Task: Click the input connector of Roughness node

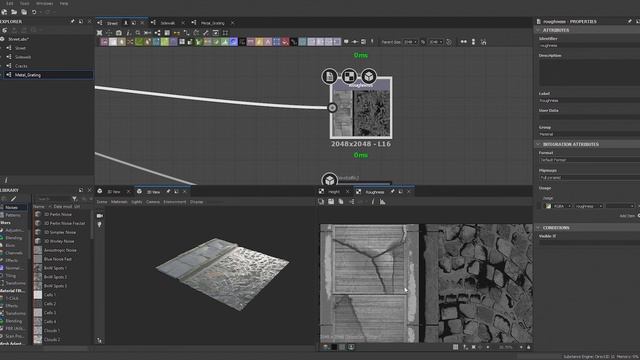Action: pyautogui.click(x=332, y=107)
